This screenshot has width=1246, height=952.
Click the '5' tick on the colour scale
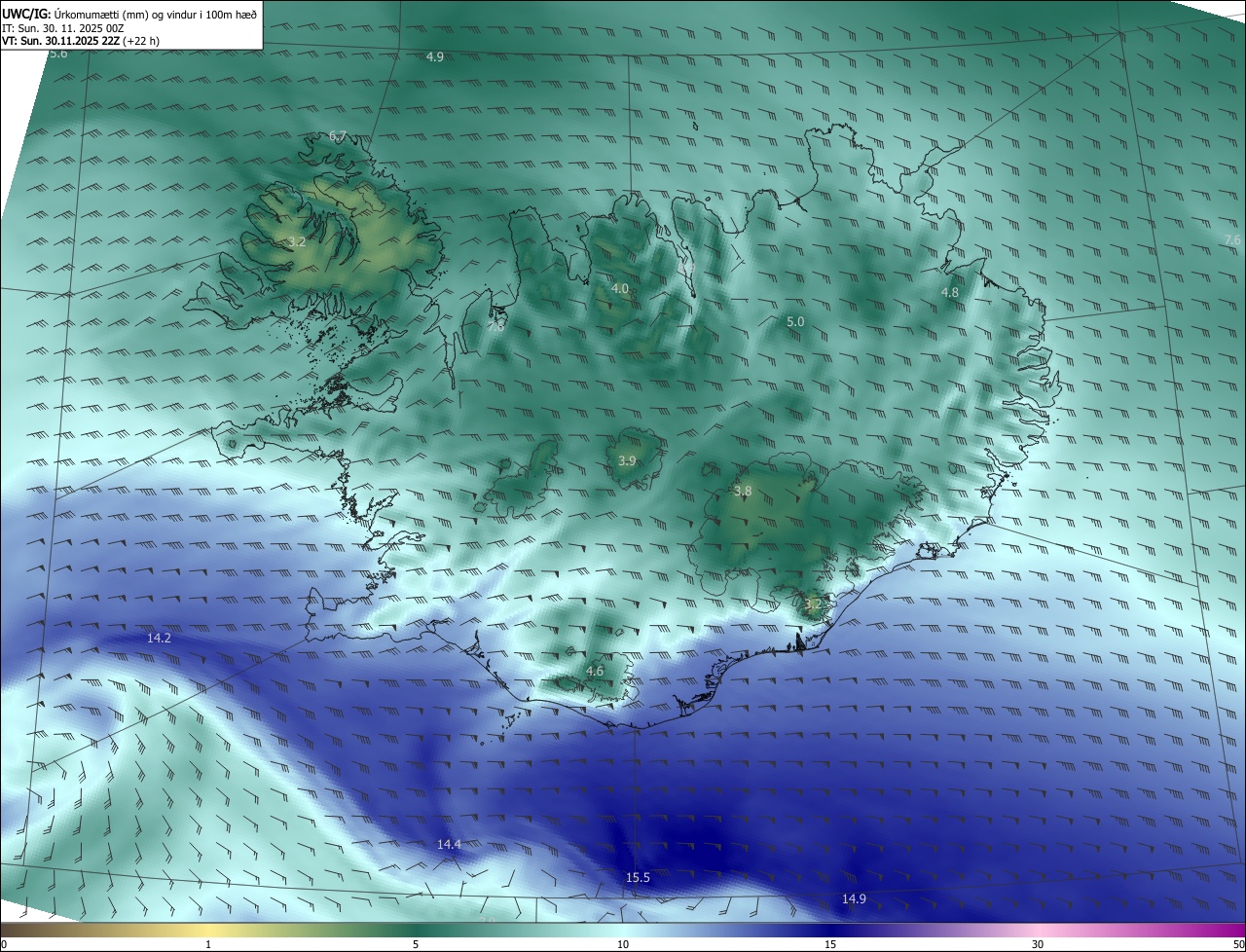pyautogui.click(x=416, y=944)
